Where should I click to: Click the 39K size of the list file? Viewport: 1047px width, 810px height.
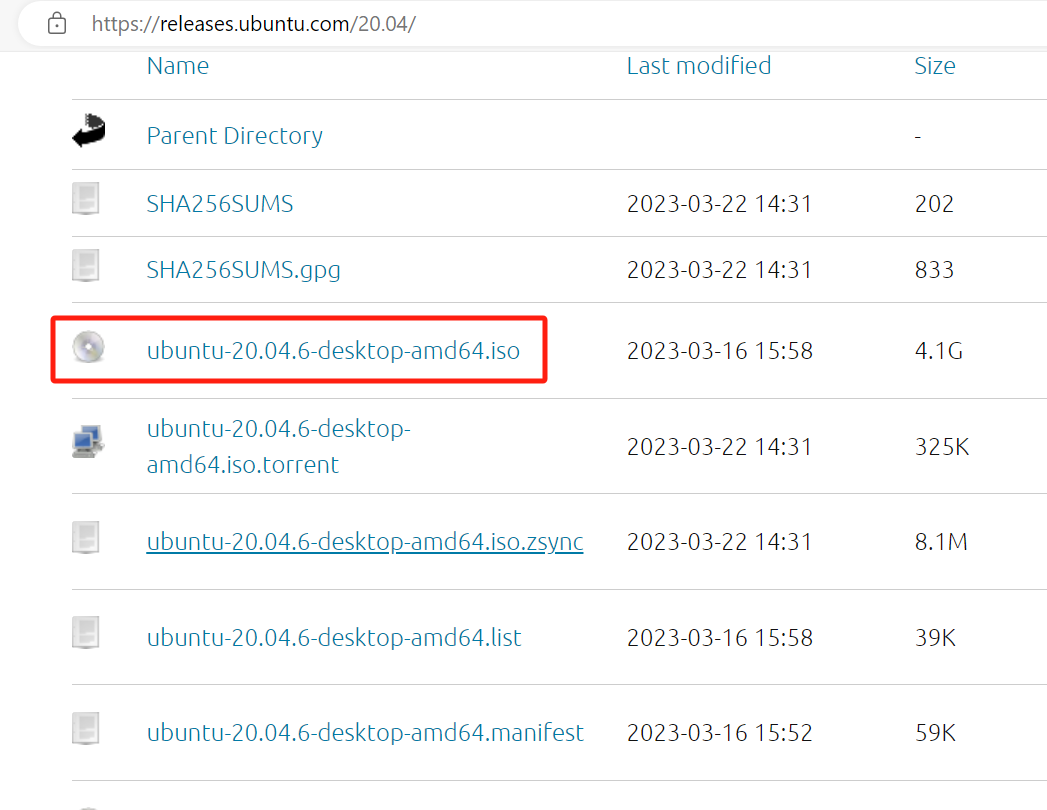pos(935,638)
